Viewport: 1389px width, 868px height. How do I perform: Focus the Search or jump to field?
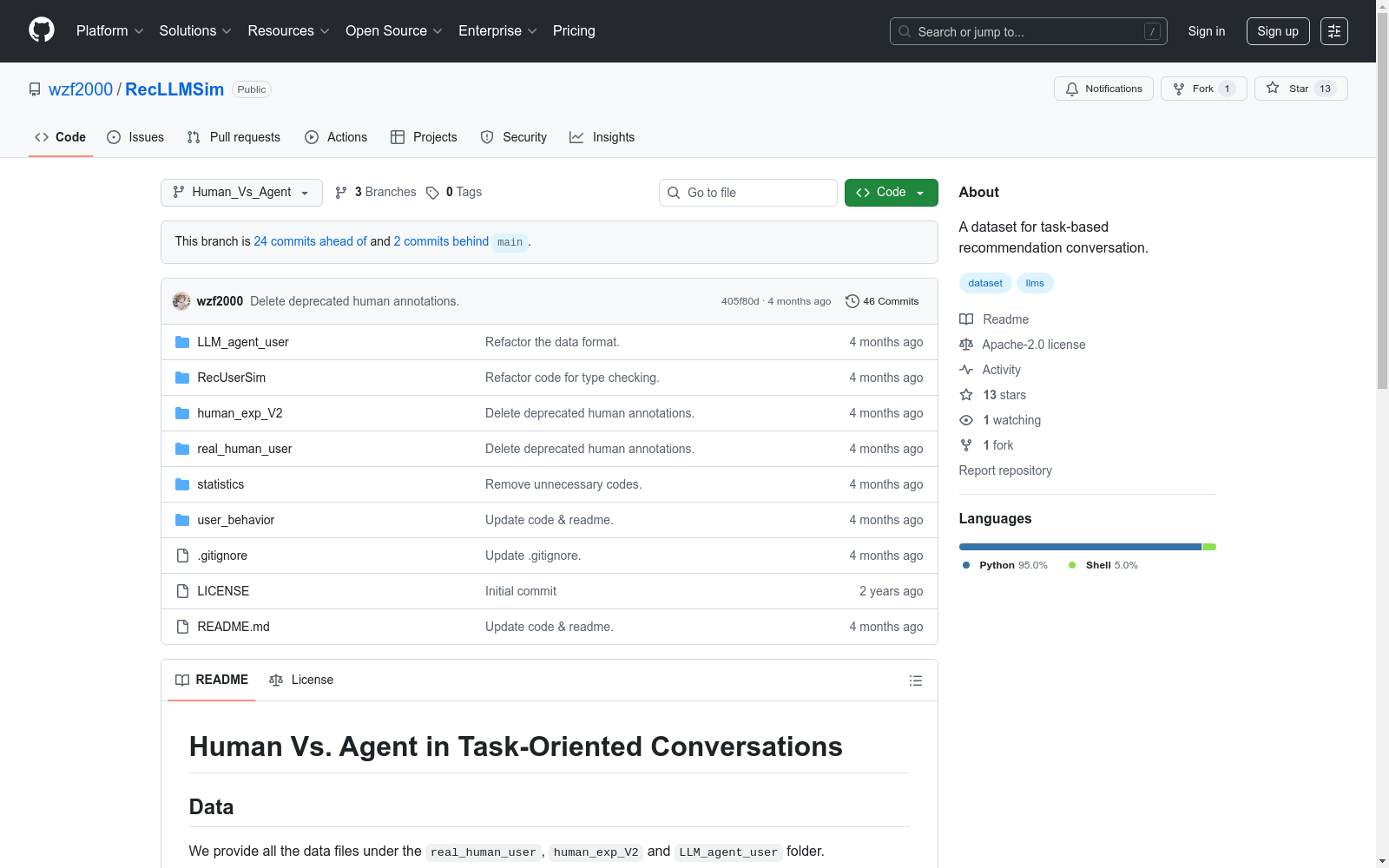coord(1029,31)
